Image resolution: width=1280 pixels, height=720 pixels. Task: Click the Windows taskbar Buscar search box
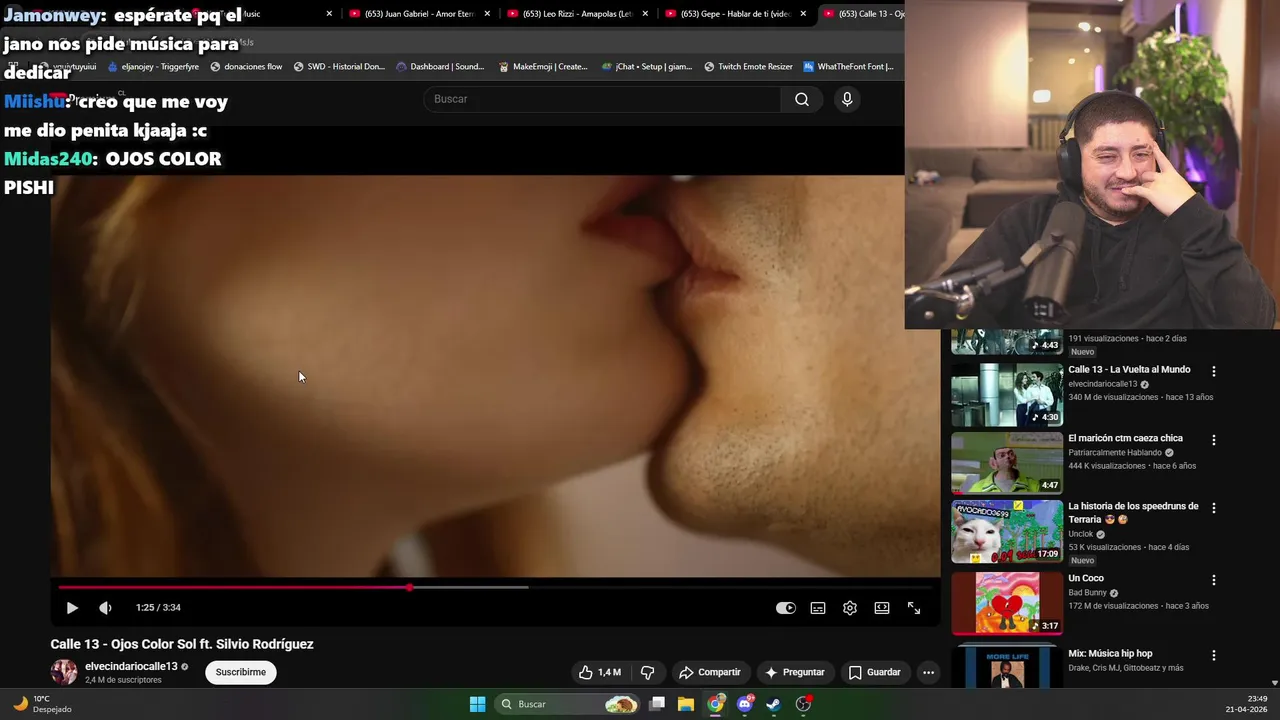[568, 704]
